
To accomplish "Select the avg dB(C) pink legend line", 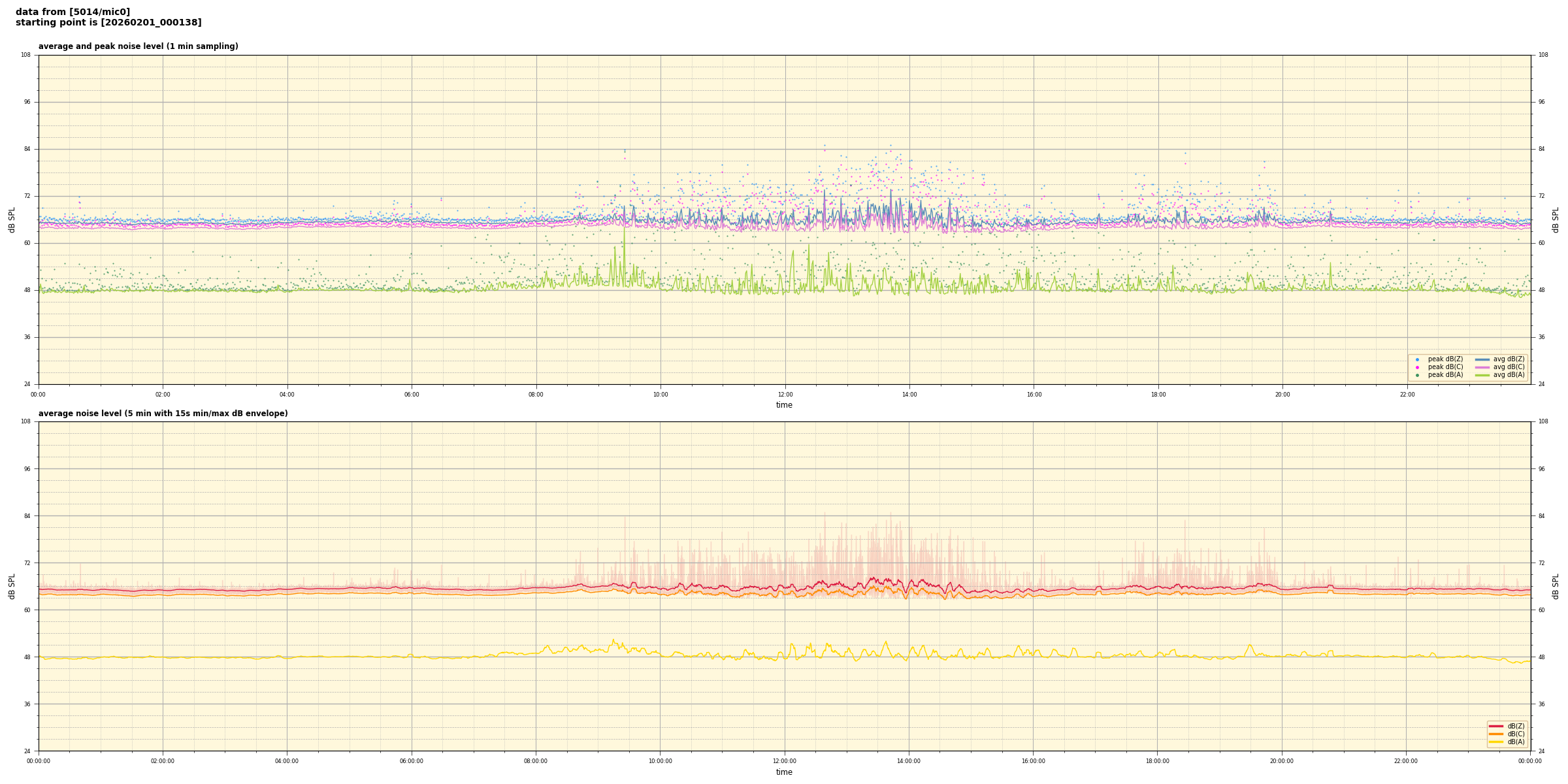I will tap(1482, 367).
